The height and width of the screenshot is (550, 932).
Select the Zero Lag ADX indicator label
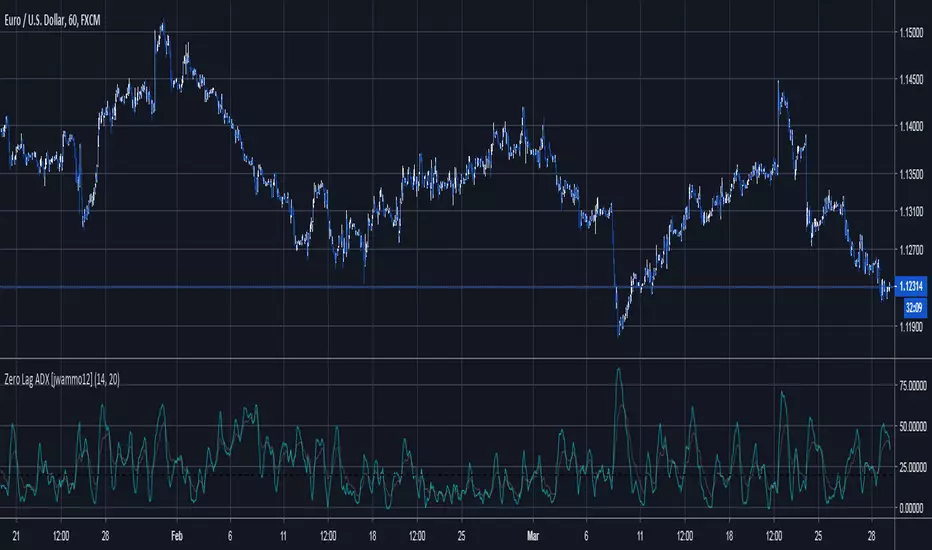pos(62,379)
